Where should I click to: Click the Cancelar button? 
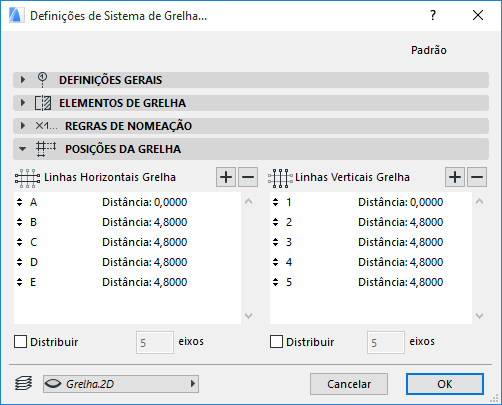(x=349, y=384)
